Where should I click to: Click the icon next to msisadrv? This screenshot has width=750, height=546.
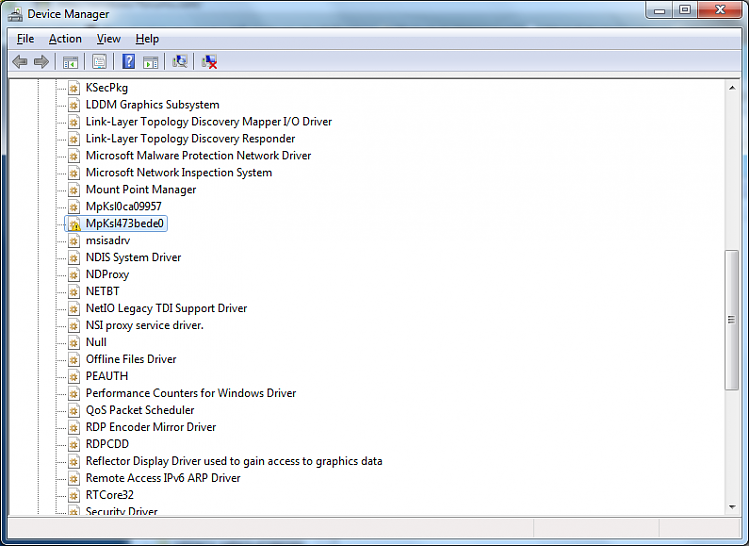click(x=74, y=241)
